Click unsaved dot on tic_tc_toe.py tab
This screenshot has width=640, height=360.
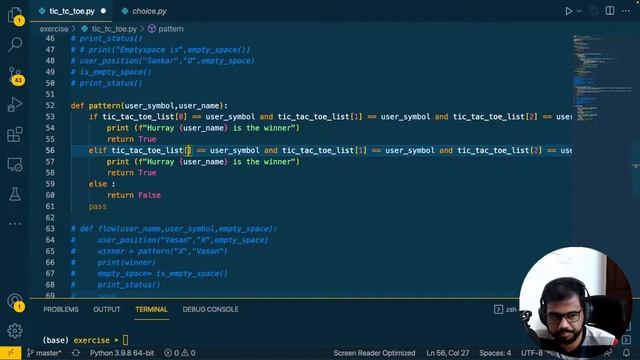point(103,11)
